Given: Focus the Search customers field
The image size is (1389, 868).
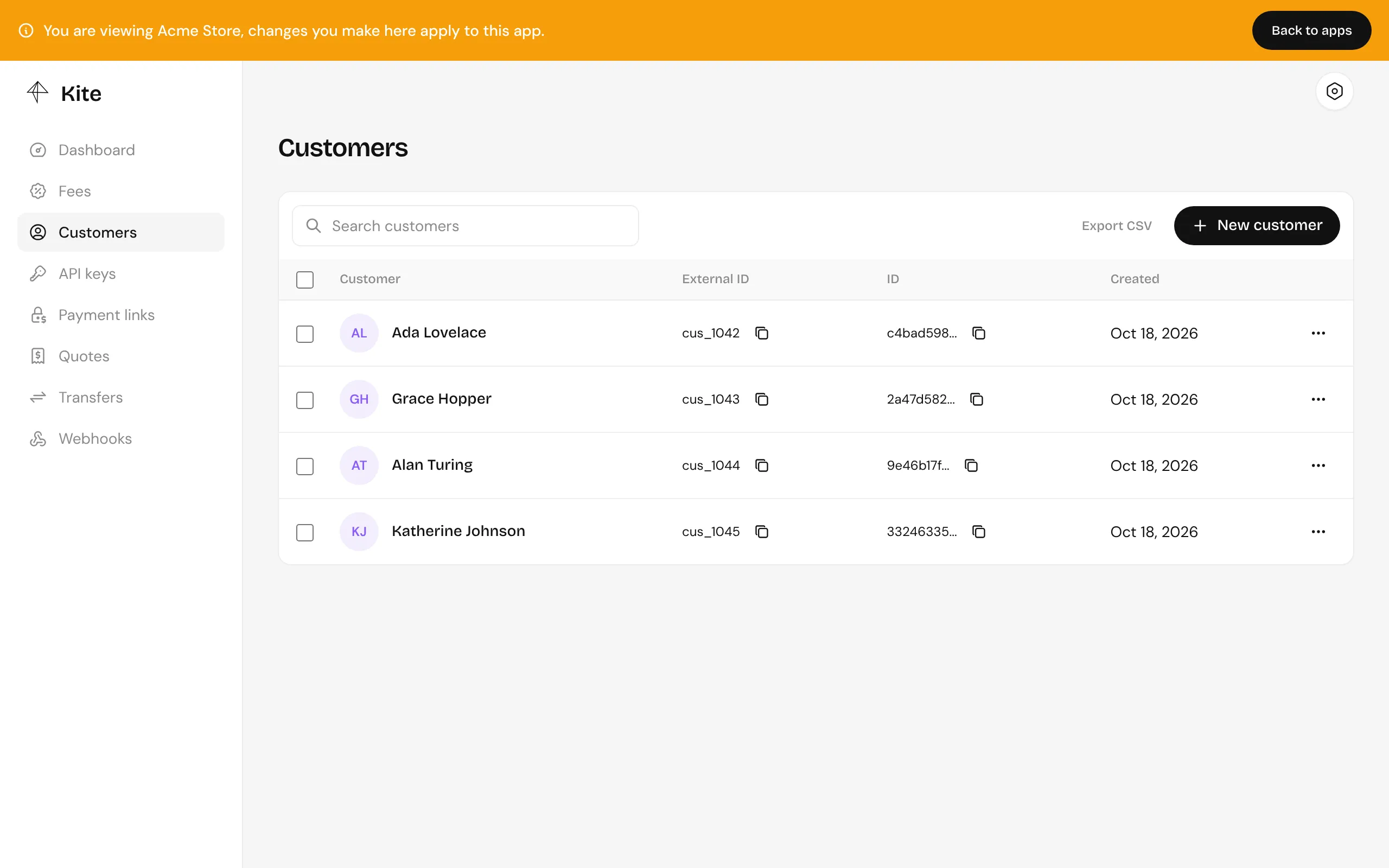Looking at the screenshot, I should [x=465, y=226].
